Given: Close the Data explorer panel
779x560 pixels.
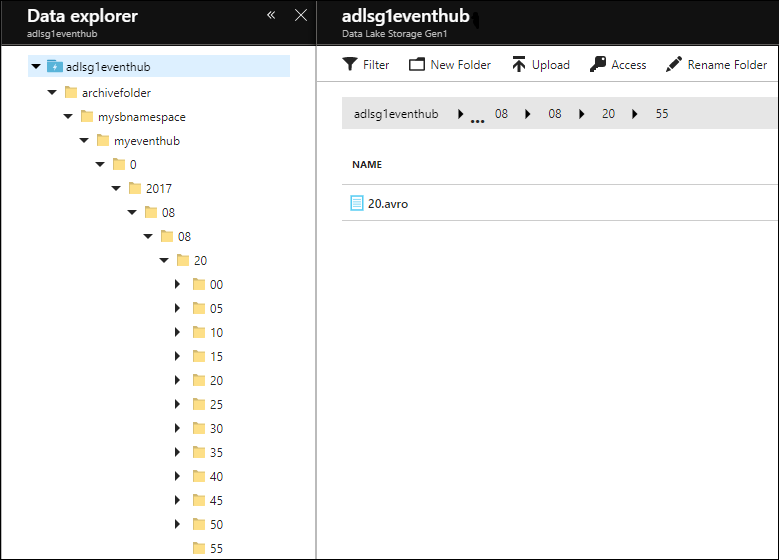Looking at the screenshot, I should click(x=301, y=15).
